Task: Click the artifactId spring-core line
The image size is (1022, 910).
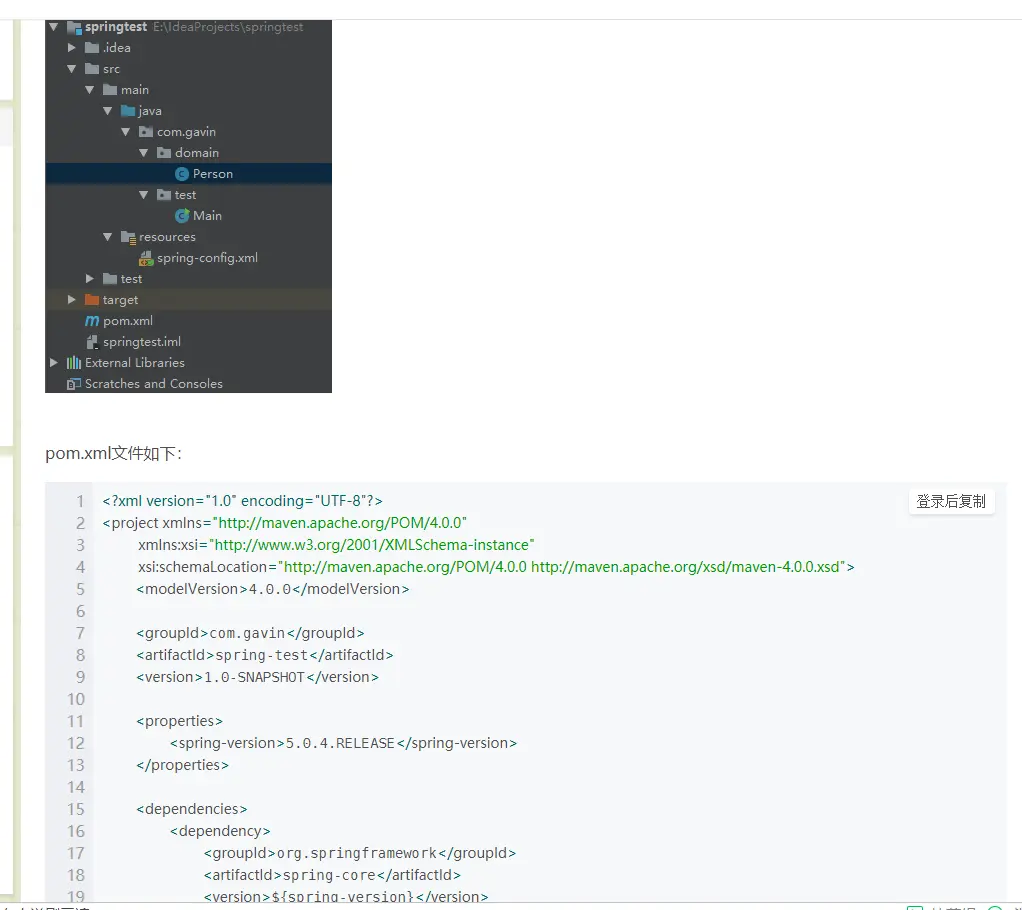Action: [x=332, y=875]
